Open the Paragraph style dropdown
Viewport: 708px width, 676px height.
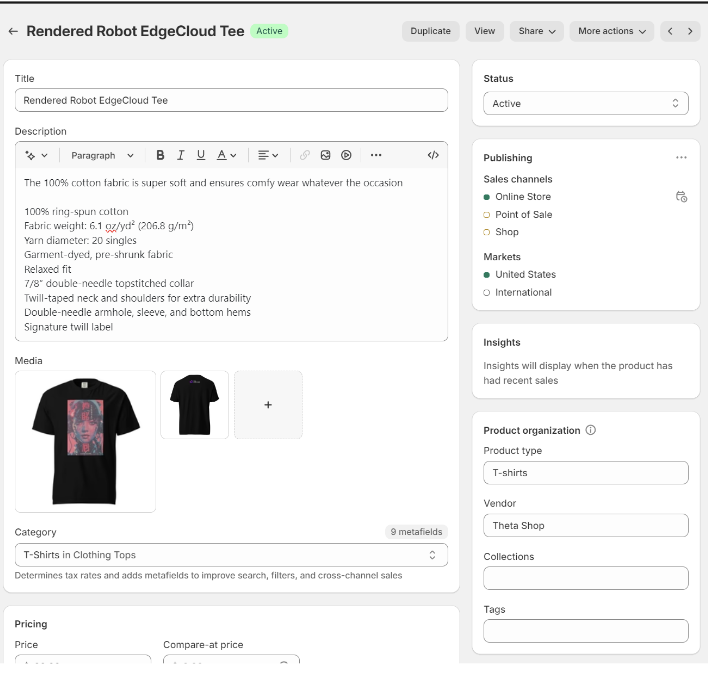pos(102,155)
